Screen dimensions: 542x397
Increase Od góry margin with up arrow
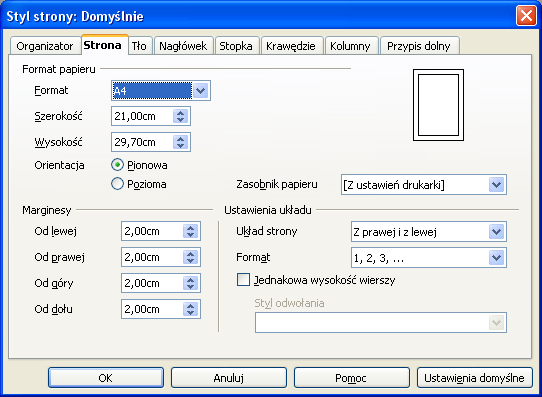[190, 280]
